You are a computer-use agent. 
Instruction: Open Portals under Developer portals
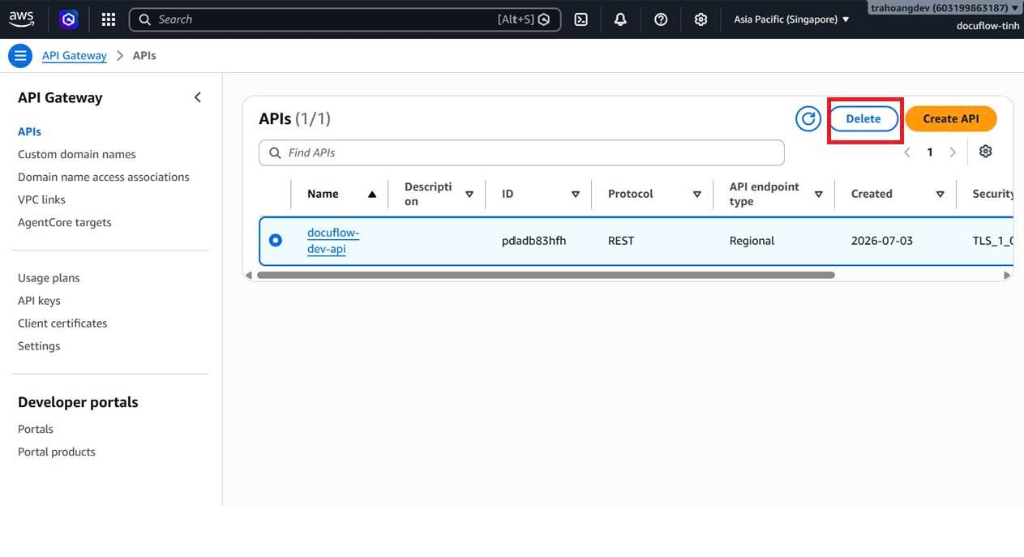tap(36, 429)
